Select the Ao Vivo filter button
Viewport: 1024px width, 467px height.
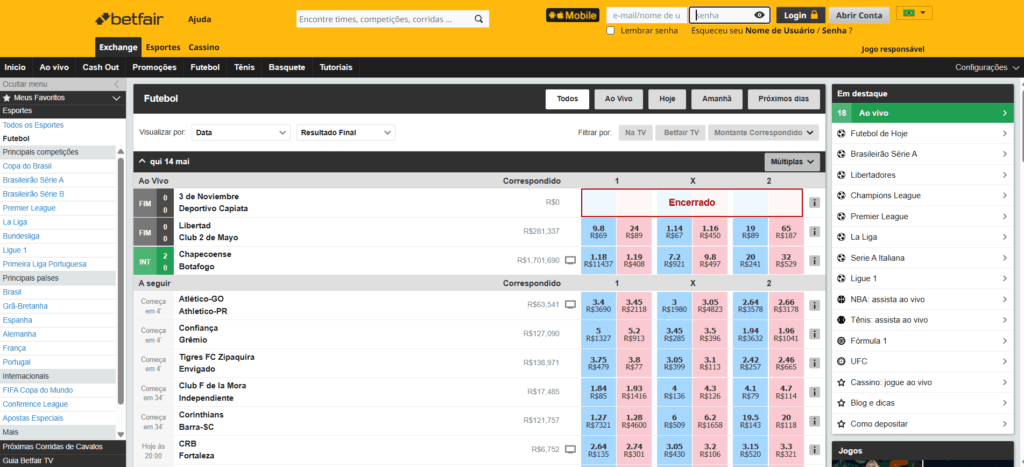click(x=618, y=99)
